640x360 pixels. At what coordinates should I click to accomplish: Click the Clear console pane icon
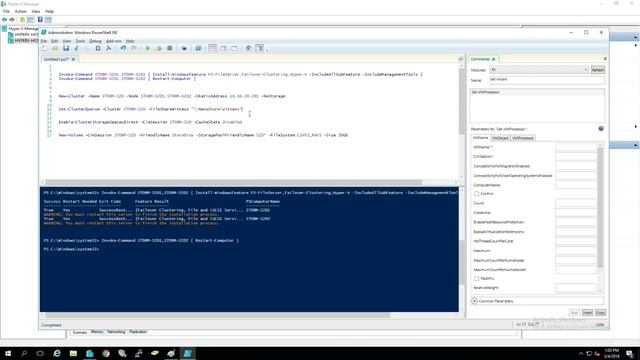click(x=109, y=48)
